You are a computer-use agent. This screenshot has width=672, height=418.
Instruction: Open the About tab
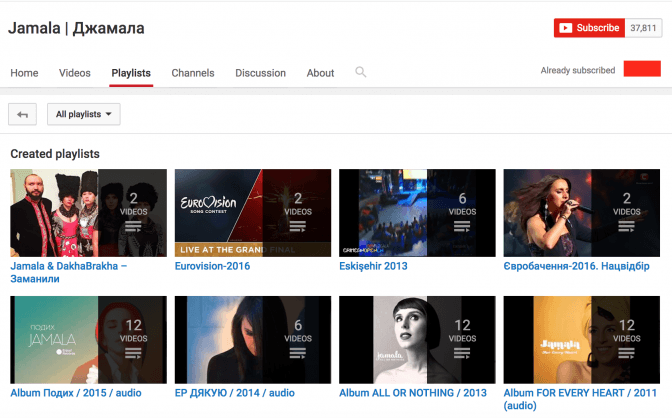click(x=320, y=73)
